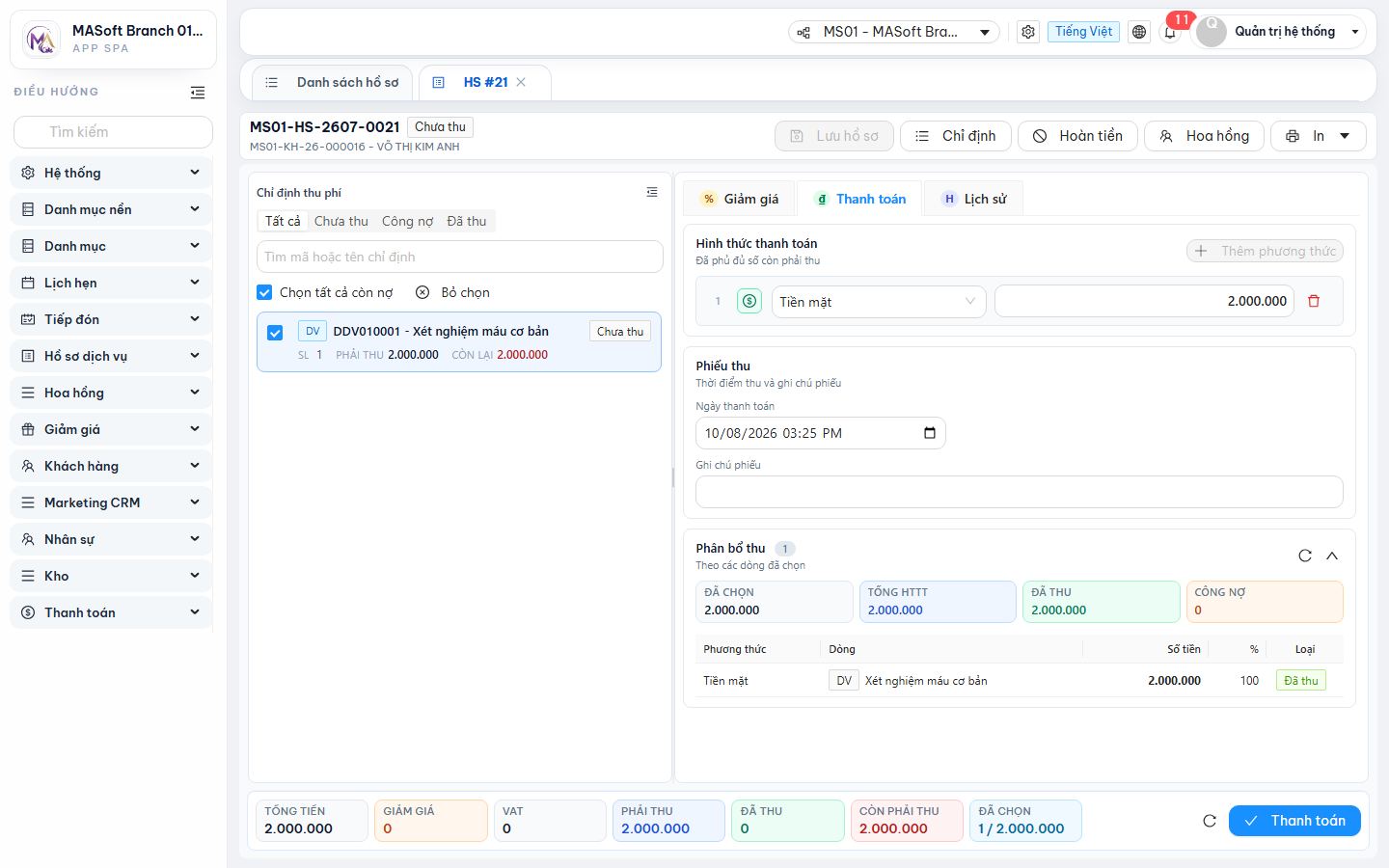Click the Bỏ chọn deselect icon
Screen dimensions: 1389x868
coord(422,292)
